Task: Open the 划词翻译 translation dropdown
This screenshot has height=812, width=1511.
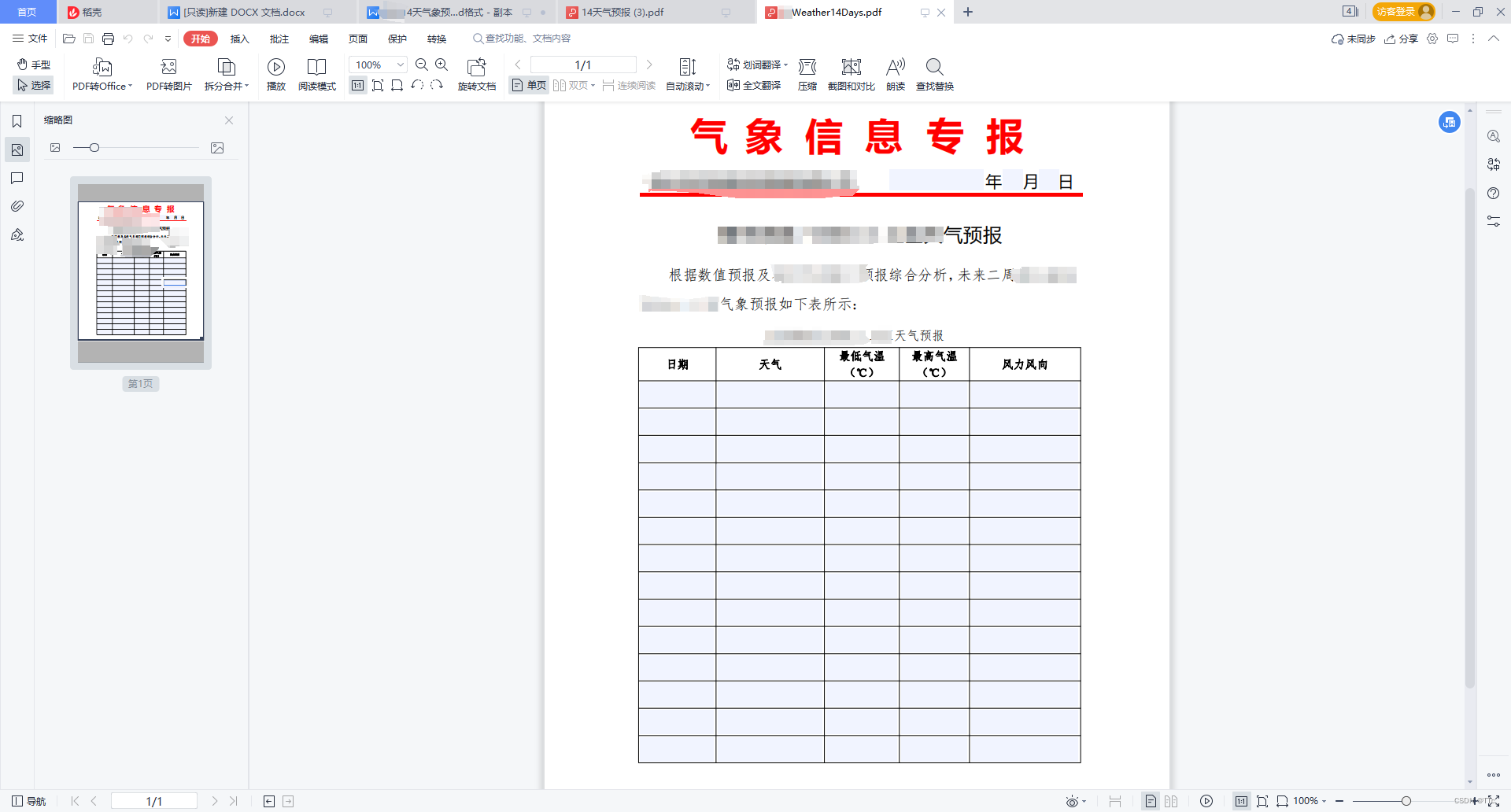Action: 757,65
